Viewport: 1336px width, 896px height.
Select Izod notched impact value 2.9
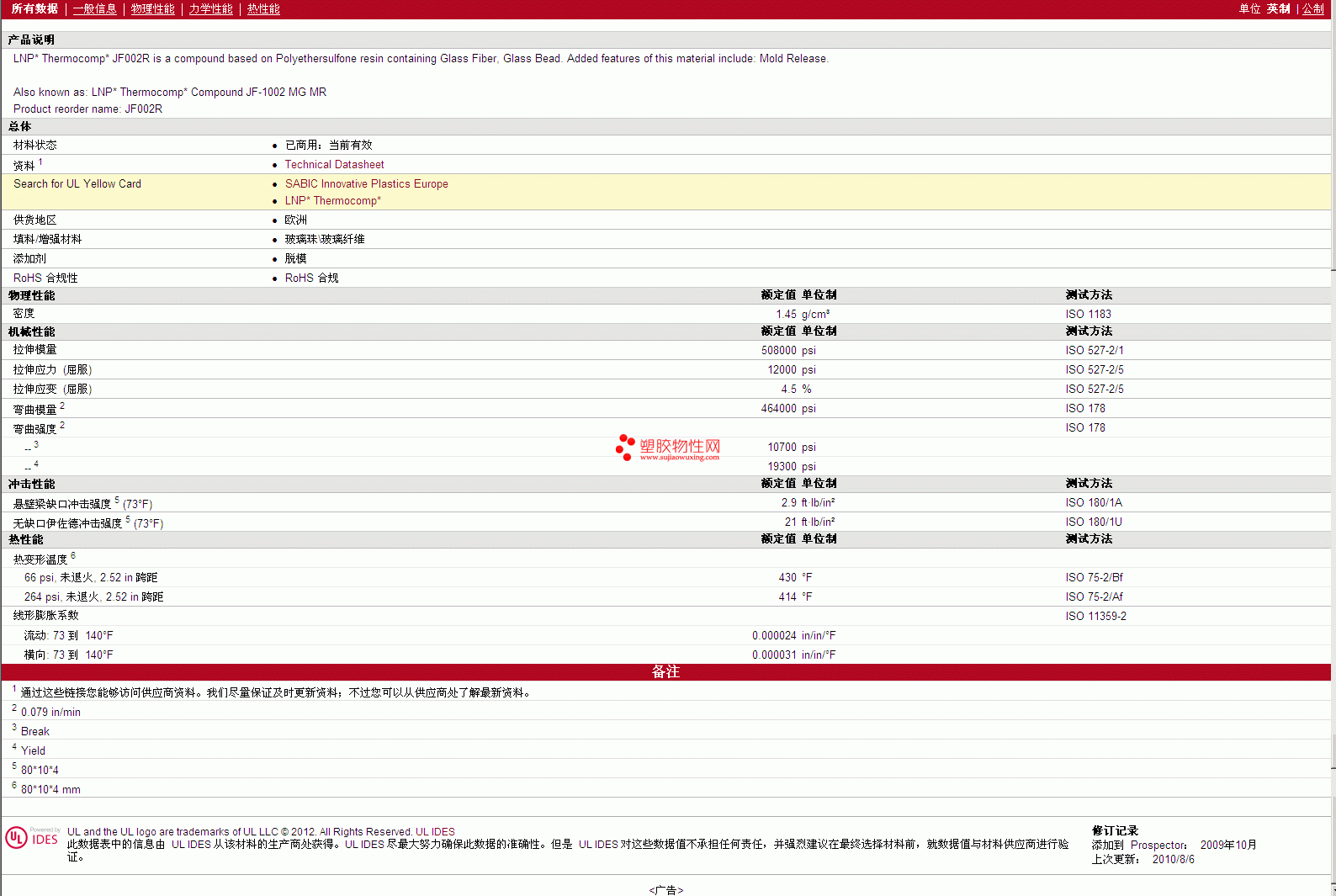(x=788, y=503)
